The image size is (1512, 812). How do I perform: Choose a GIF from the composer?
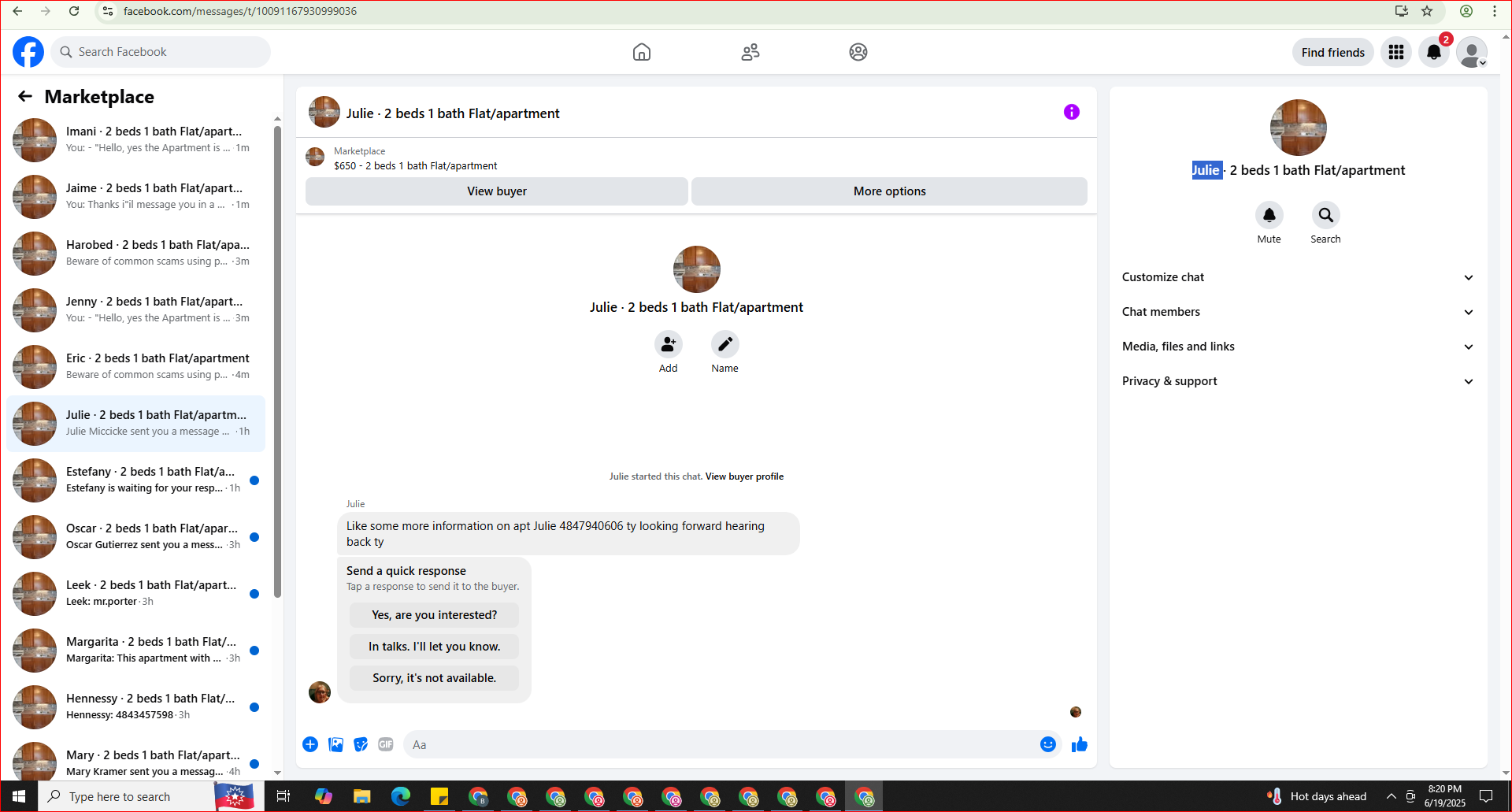(x=386, y=744)
